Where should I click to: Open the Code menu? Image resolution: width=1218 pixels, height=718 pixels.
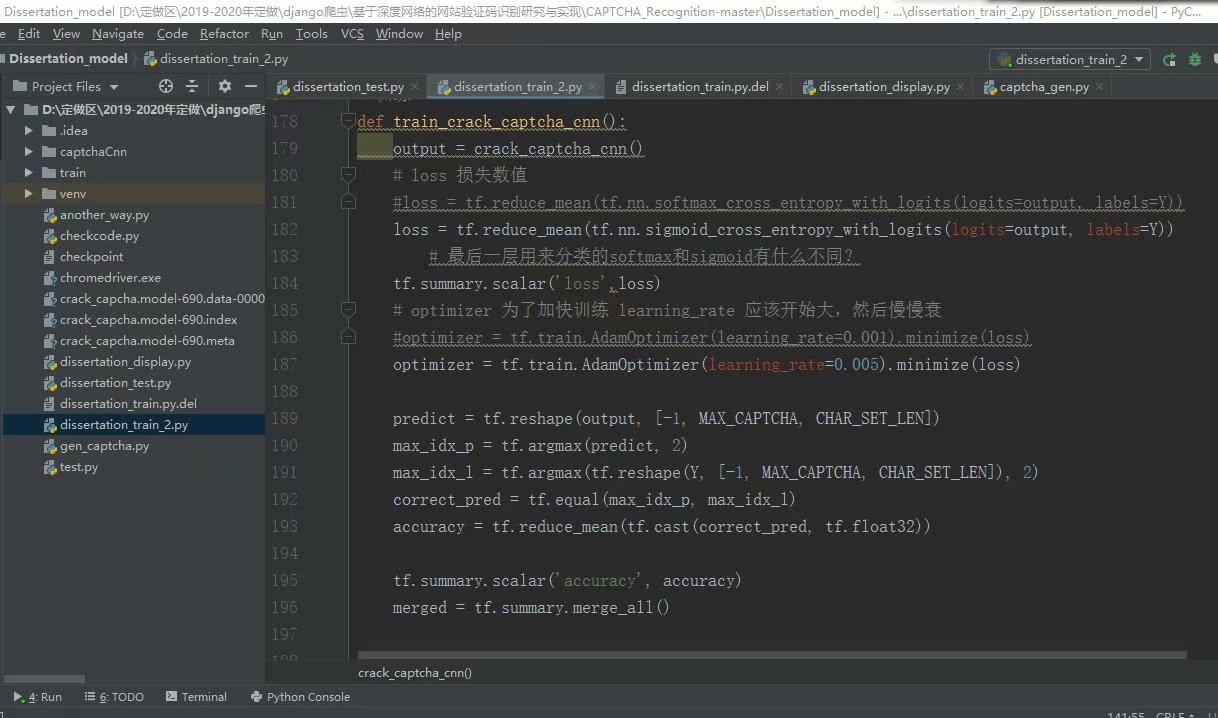point(172,34)
